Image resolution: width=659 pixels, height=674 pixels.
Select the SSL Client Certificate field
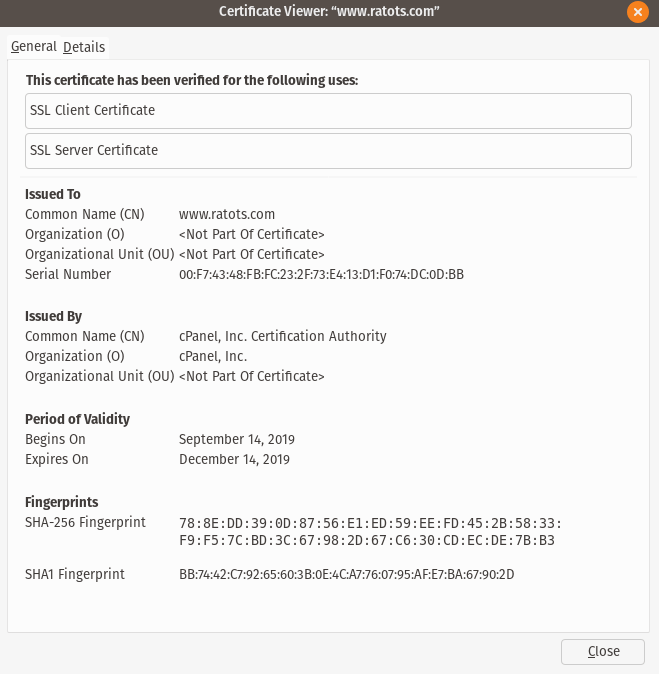click(x=328, y=110)
